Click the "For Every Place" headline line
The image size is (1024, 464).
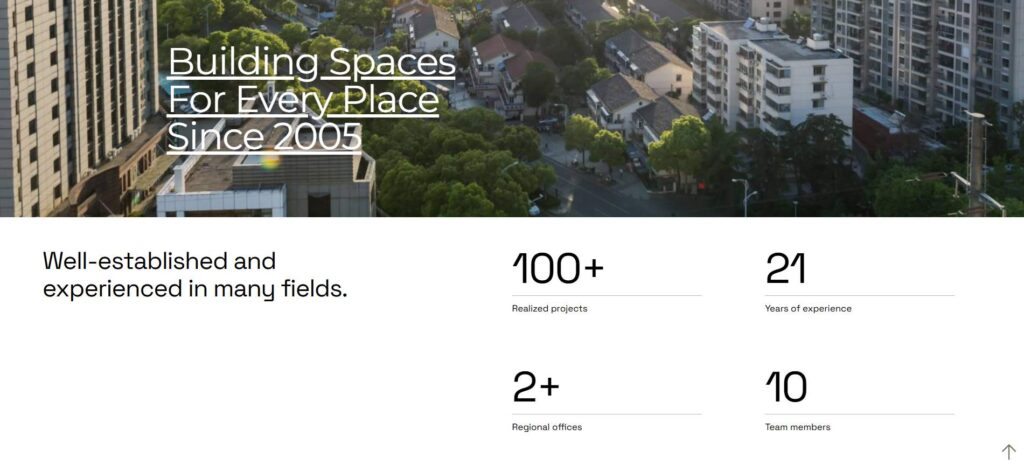[x=303, y=99]
